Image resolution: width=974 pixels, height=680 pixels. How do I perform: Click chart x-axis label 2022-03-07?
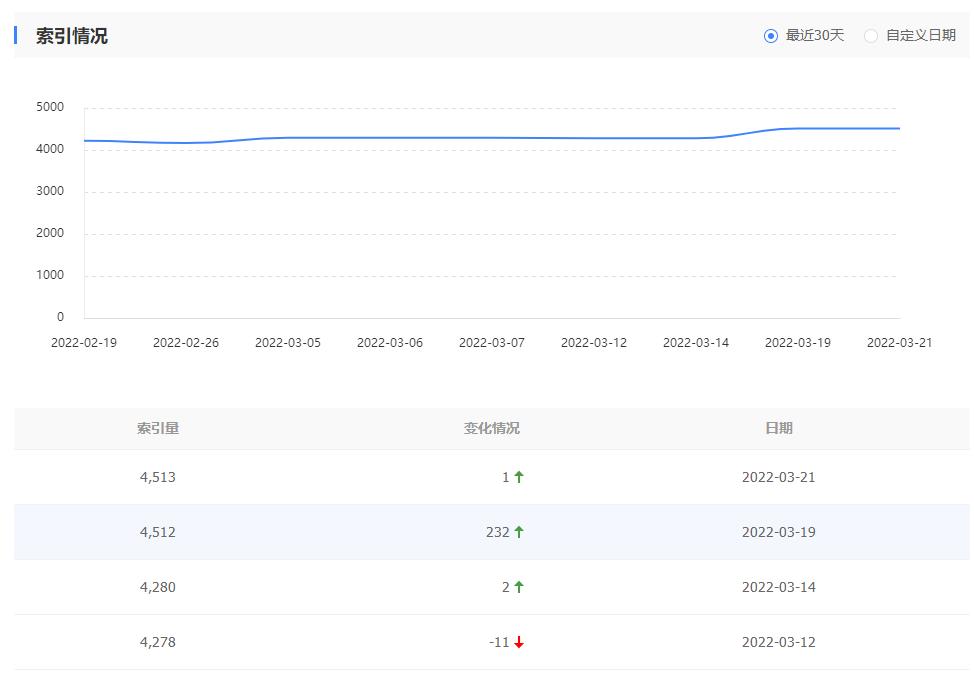point(491,343)
